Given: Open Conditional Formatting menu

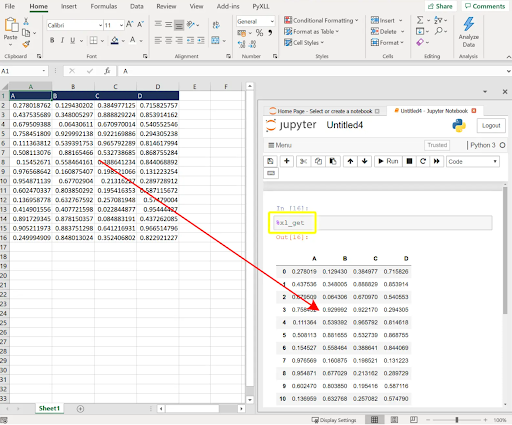Looking at the screenshot, I should point(321,20).
